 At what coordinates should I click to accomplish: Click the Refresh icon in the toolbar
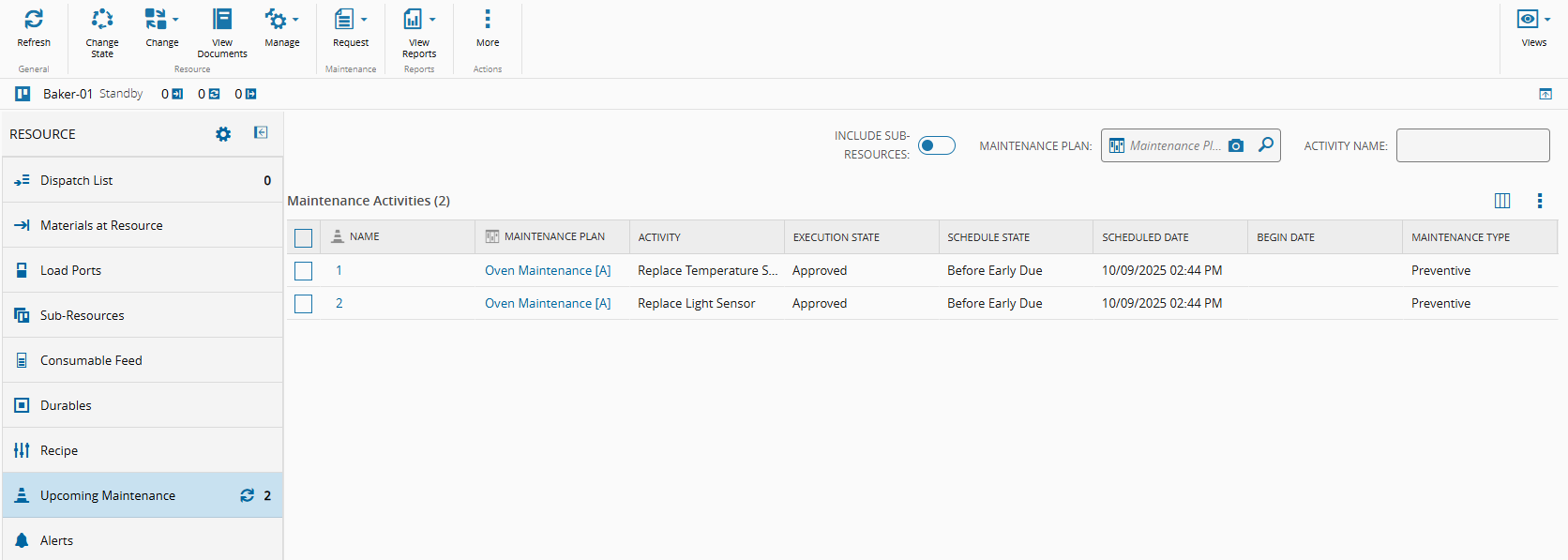tap(34, 20)
